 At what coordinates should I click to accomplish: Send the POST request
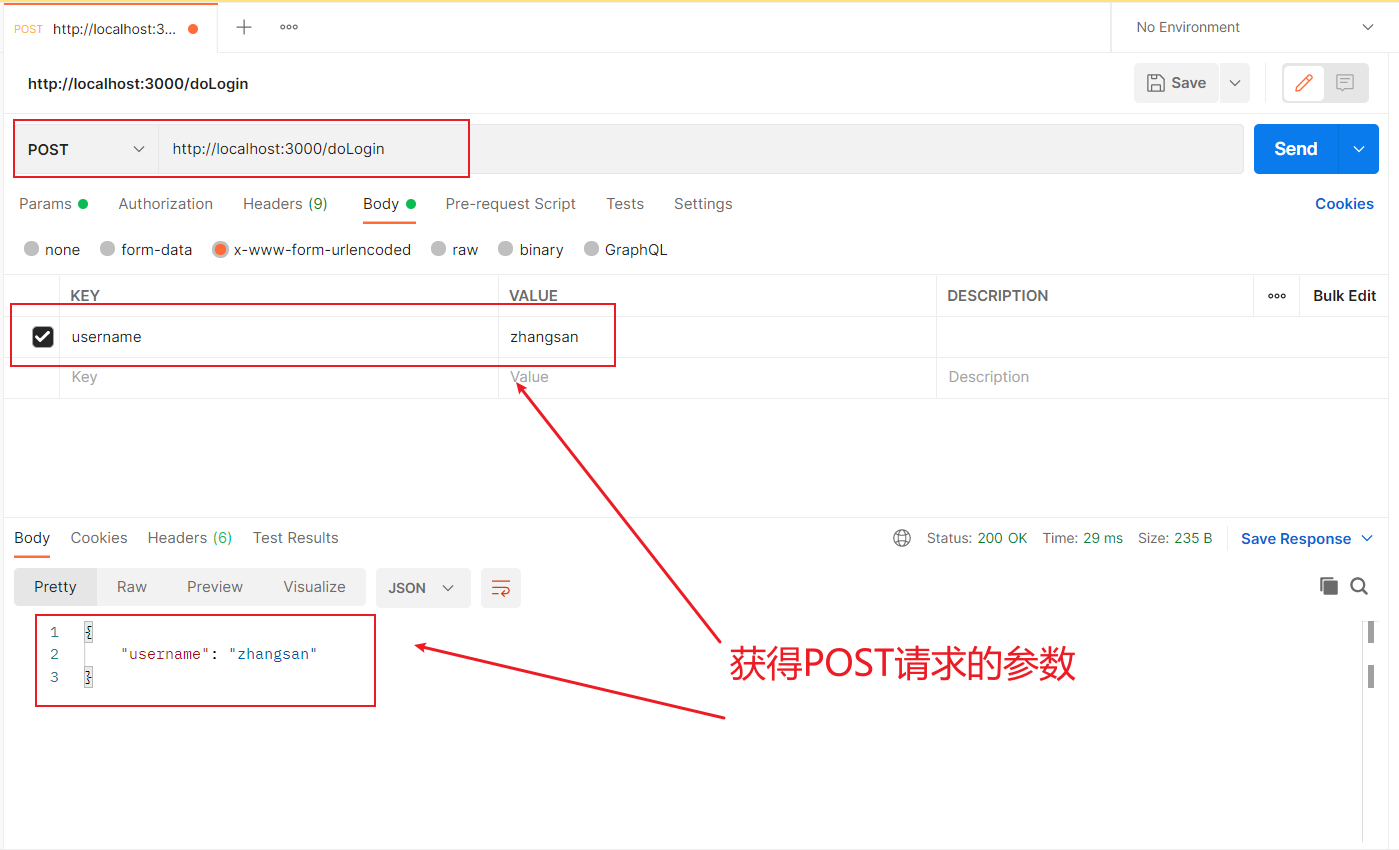tap(1296, 149)
